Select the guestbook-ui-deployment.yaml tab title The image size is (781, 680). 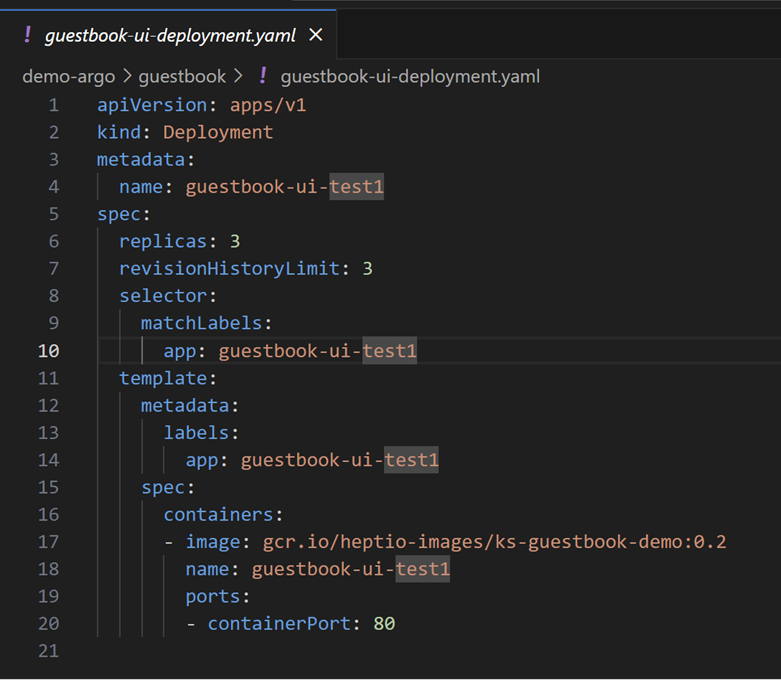tap(170, 36)
